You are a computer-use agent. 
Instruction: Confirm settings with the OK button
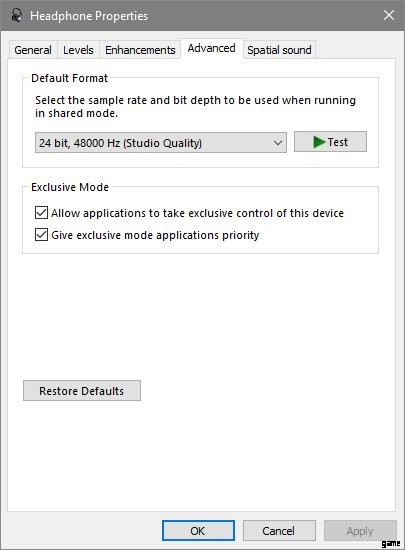[x=198, y=530]
